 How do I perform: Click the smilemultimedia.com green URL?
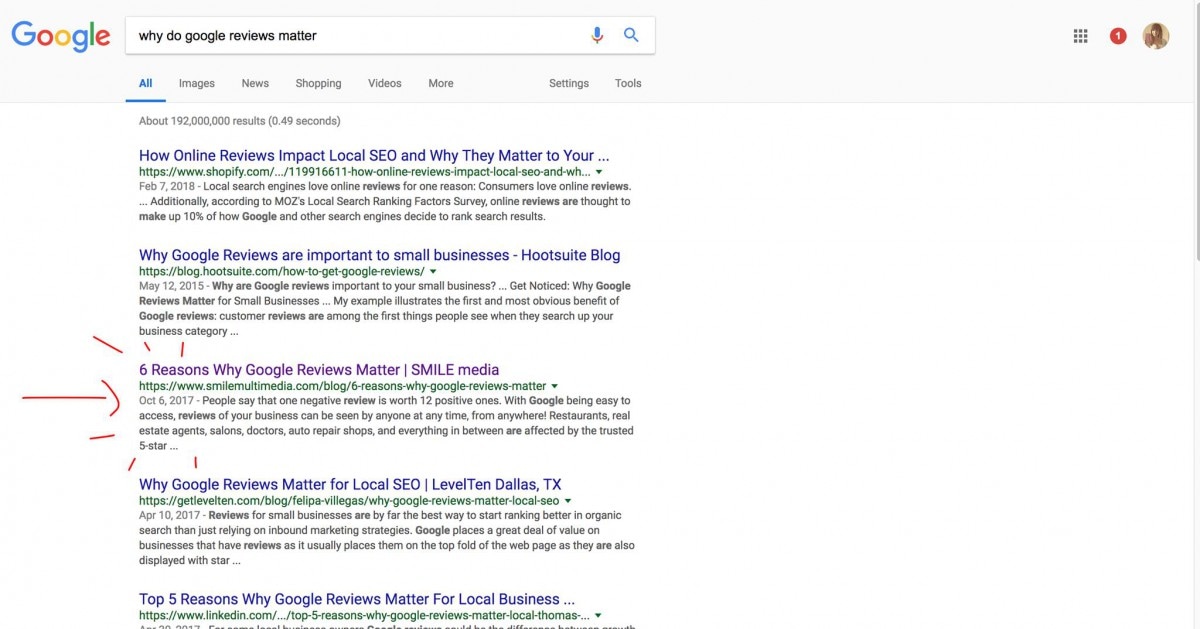coord(343,386)
